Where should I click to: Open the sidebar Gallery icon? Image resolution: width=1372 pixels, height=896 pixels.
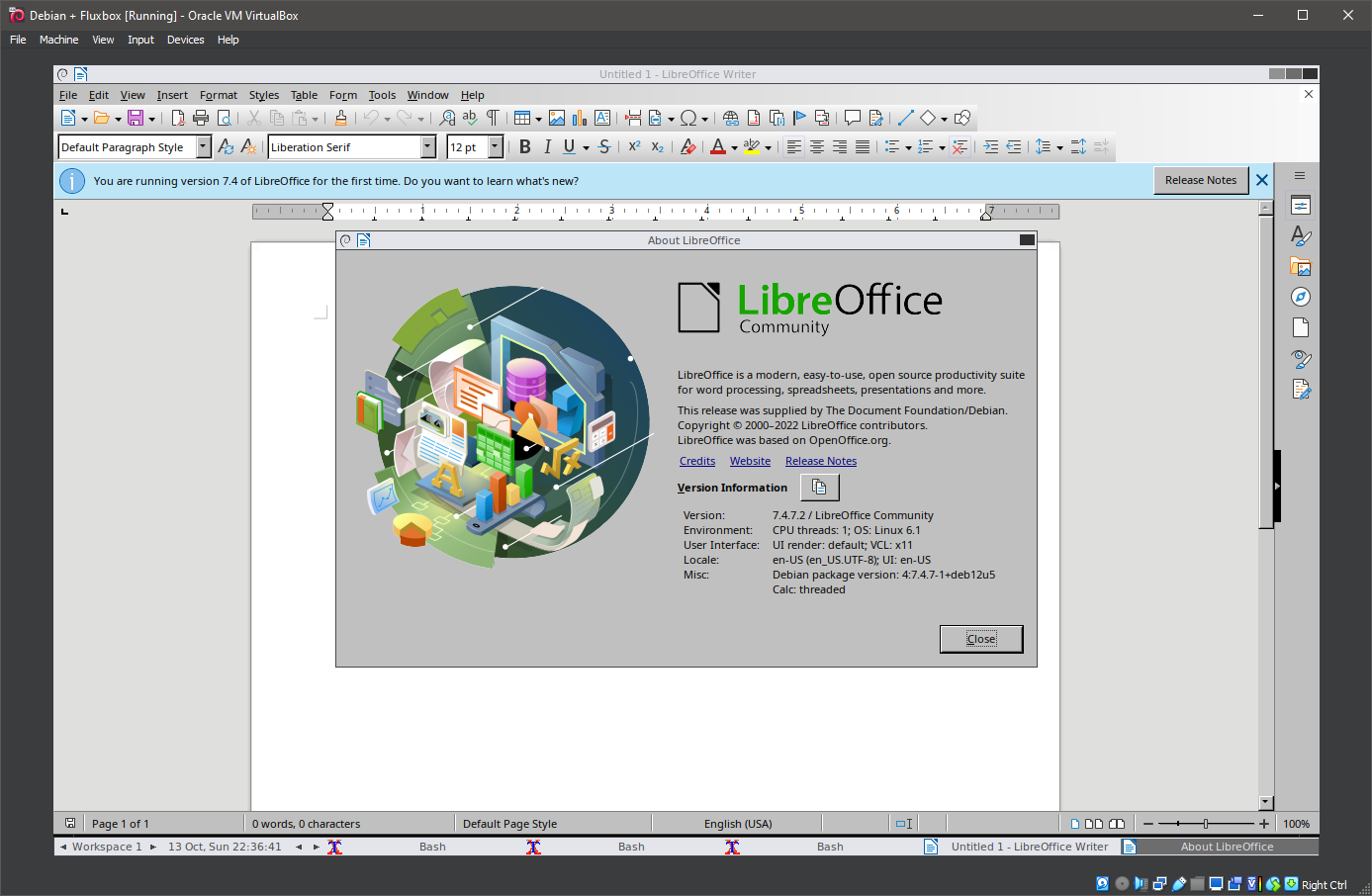(x=1301, y=266)
